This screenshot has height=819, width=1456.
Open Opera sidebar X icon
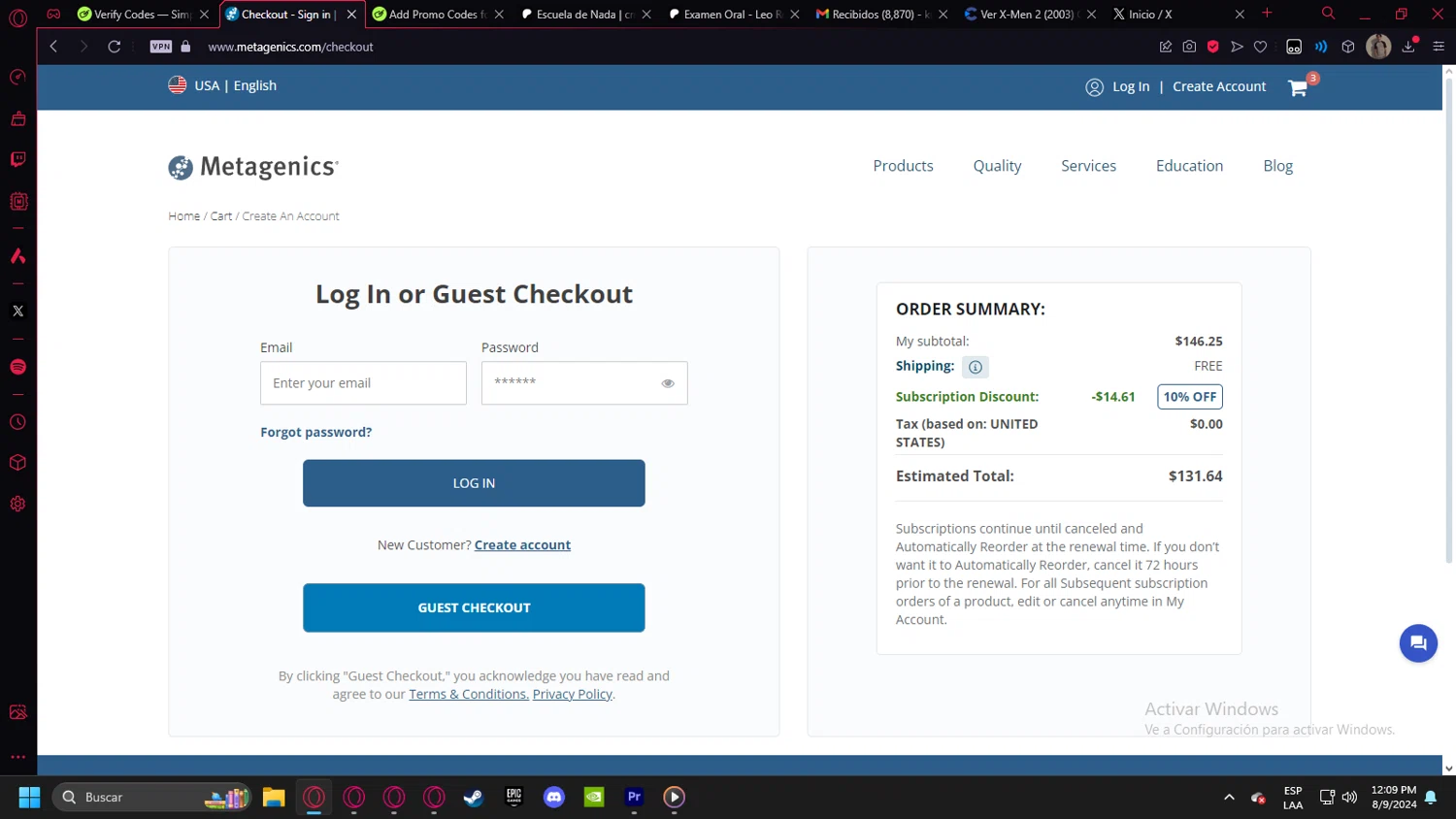tap(17, 311)
